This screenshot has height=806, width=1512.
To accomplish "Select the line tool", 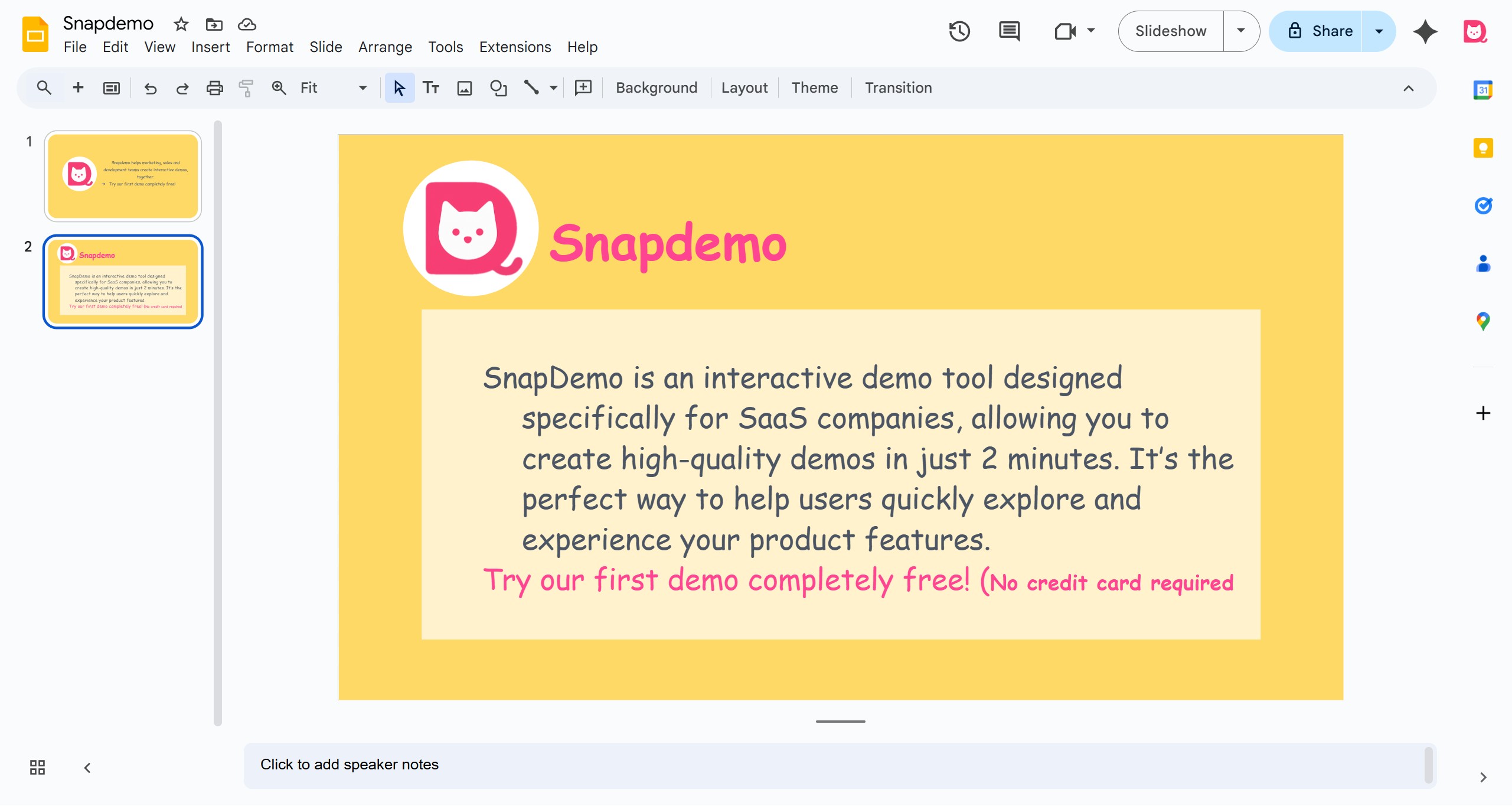I will 531,88.
